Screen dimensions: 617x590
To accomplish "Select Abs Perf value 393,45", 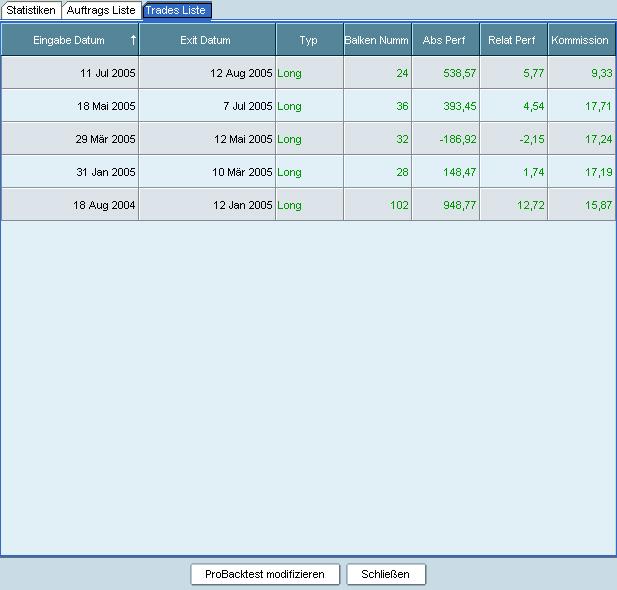I will (x=460, y=106).
